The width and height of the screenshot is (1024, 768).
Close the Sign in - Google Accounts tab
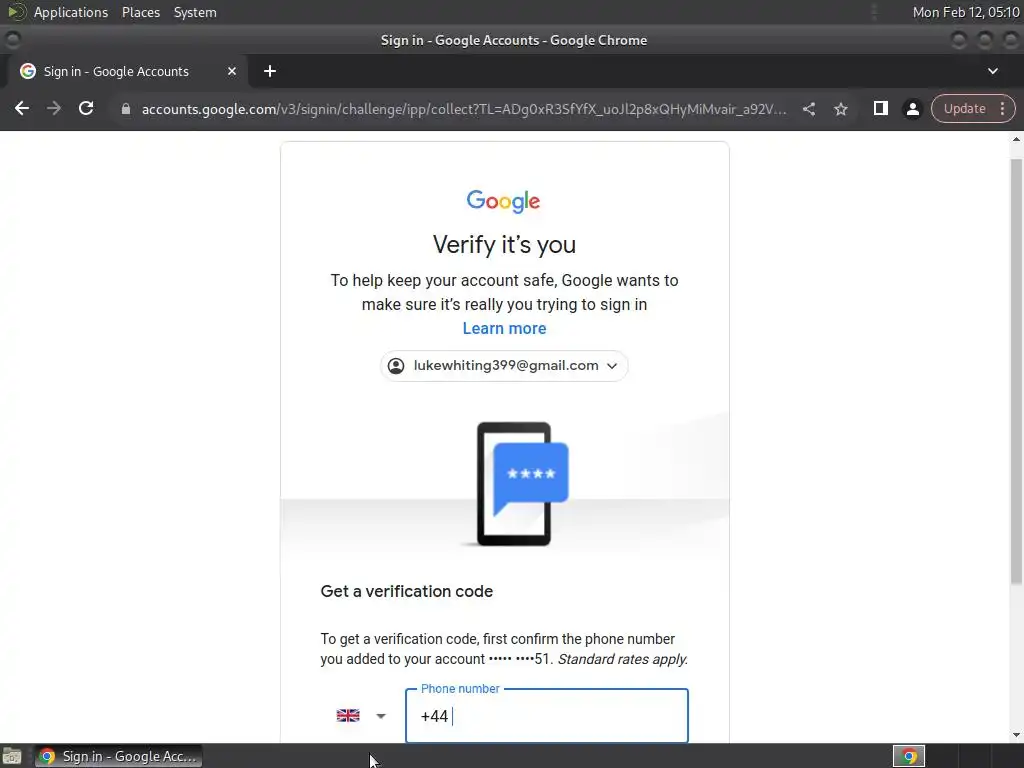click(x=232, y=71)
